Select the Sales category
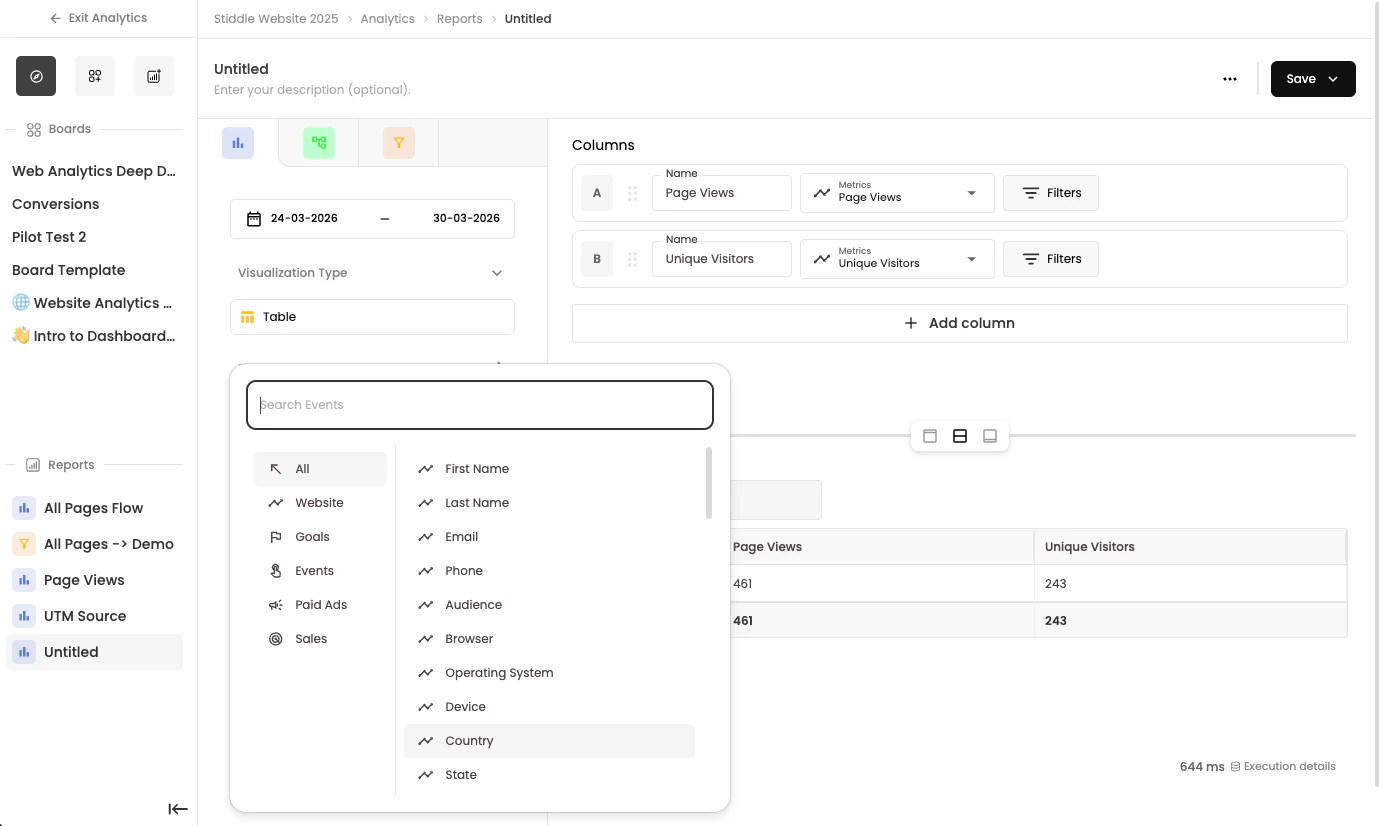 (320, 639)
